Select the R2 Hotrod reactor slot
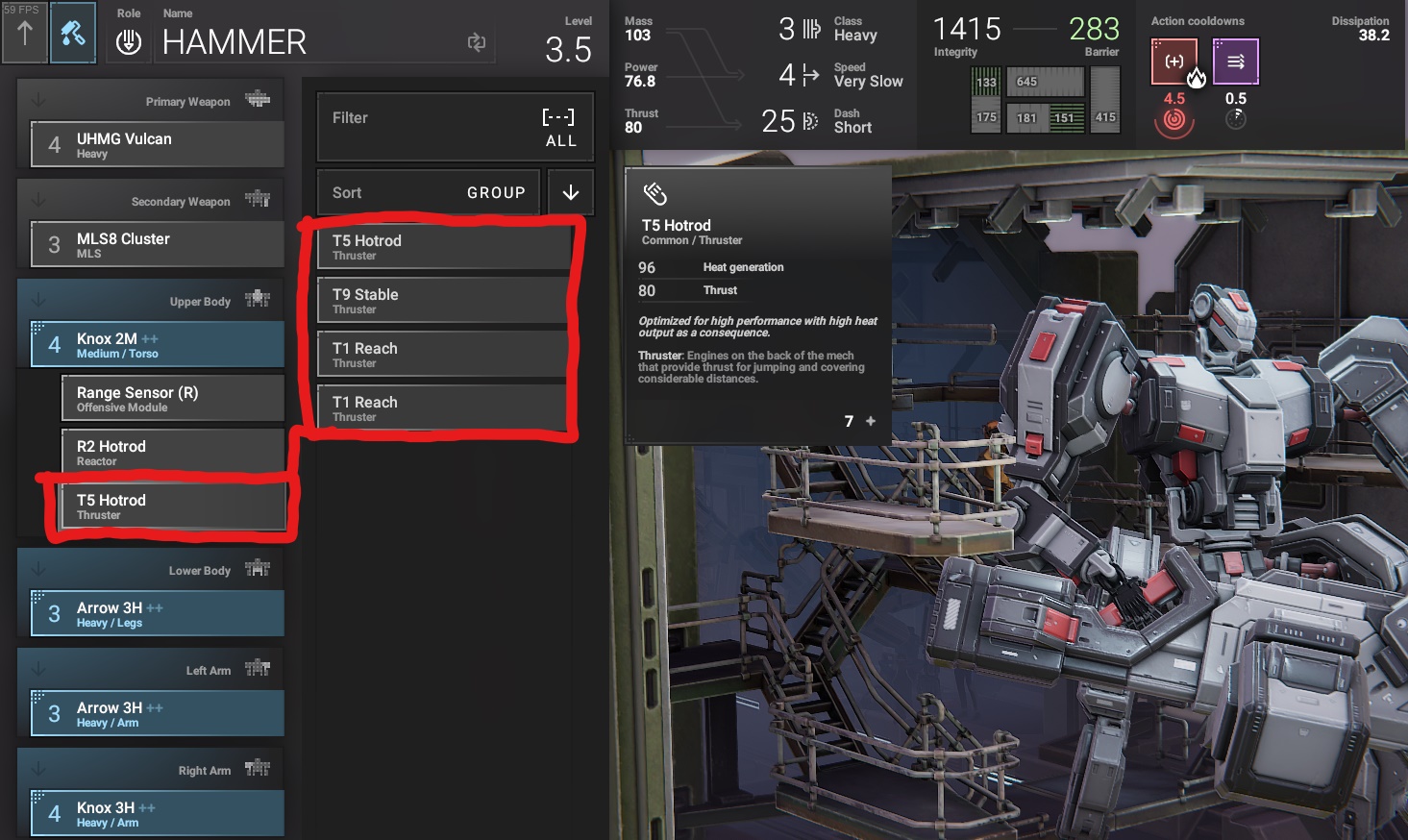The image size is (1408, 840). point(173,452)
